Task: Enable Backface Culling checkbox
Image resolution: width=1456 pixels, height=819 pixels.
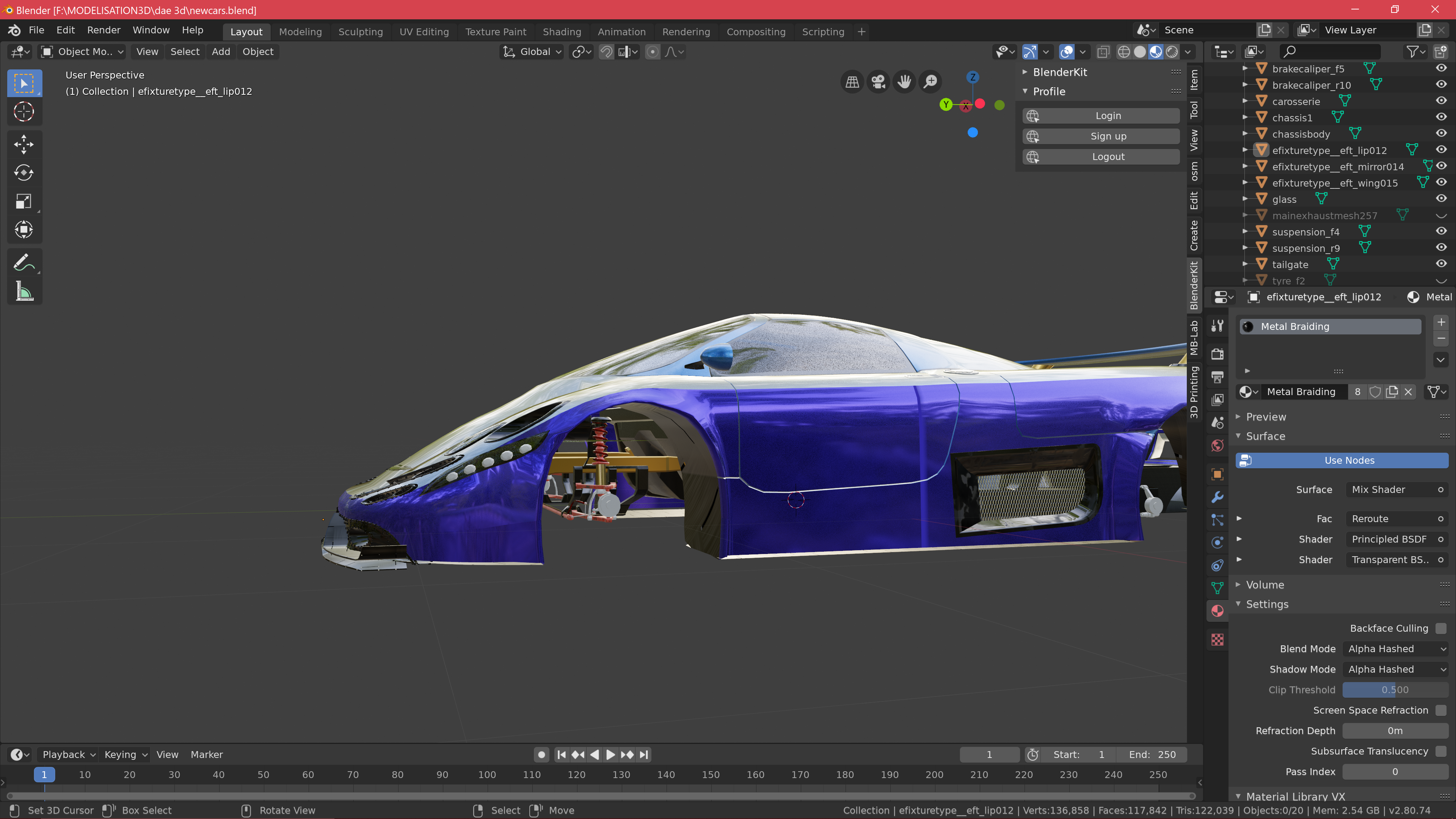Action: (1441, 629)
